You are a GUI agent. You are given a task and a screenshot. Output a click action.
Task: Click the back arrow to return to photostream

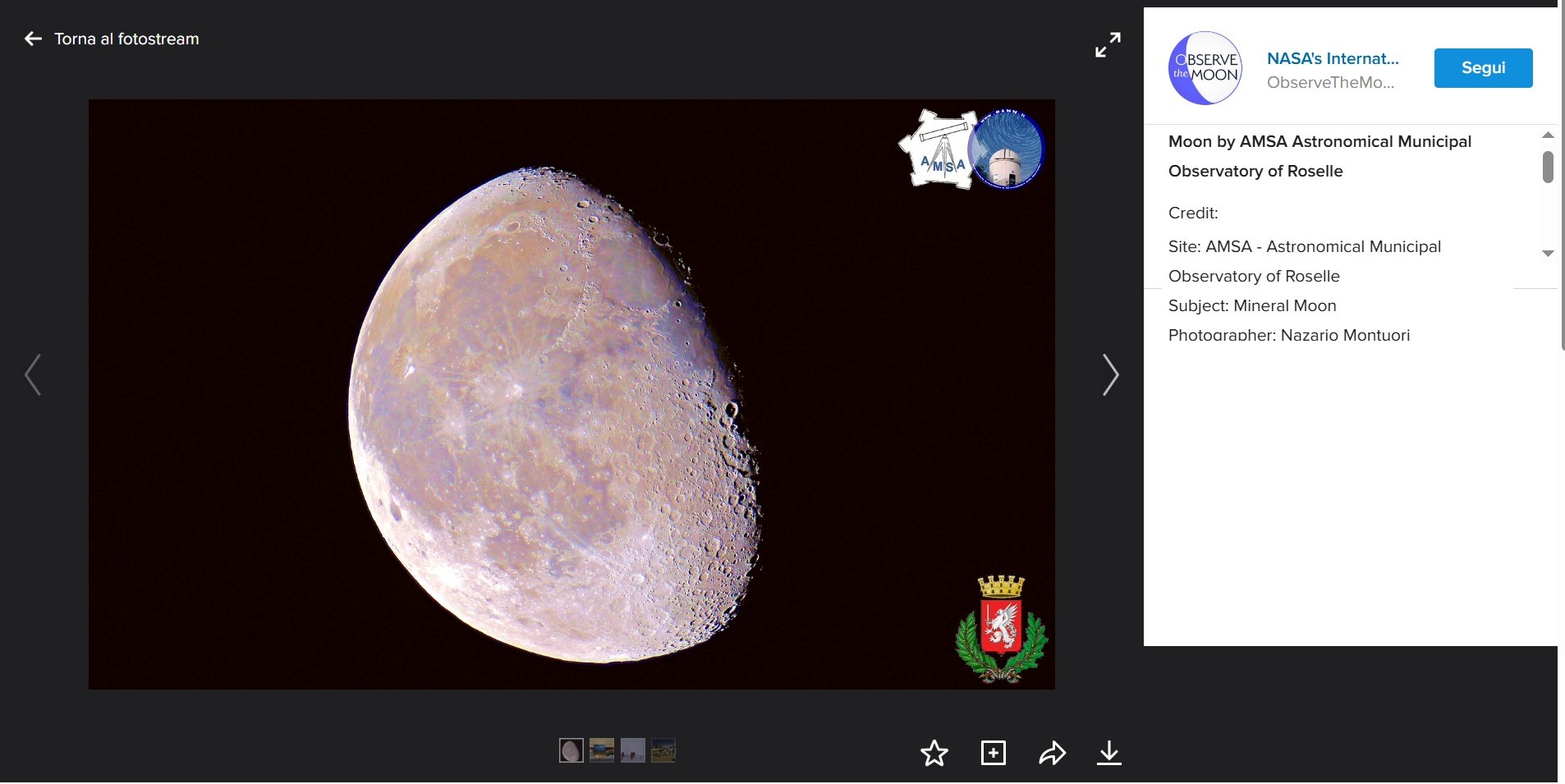click(33, 39)
